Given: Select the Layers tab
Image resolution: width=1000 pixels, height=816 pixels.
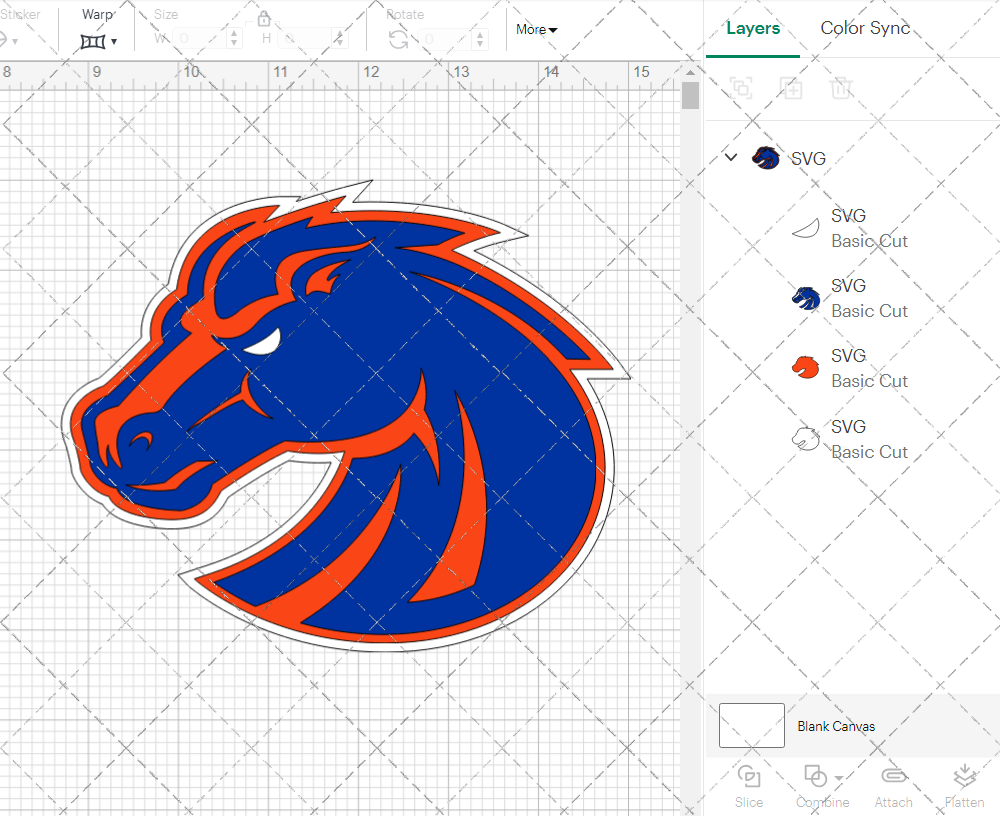Looking at the screenshot, I should (x=753, y=28).
